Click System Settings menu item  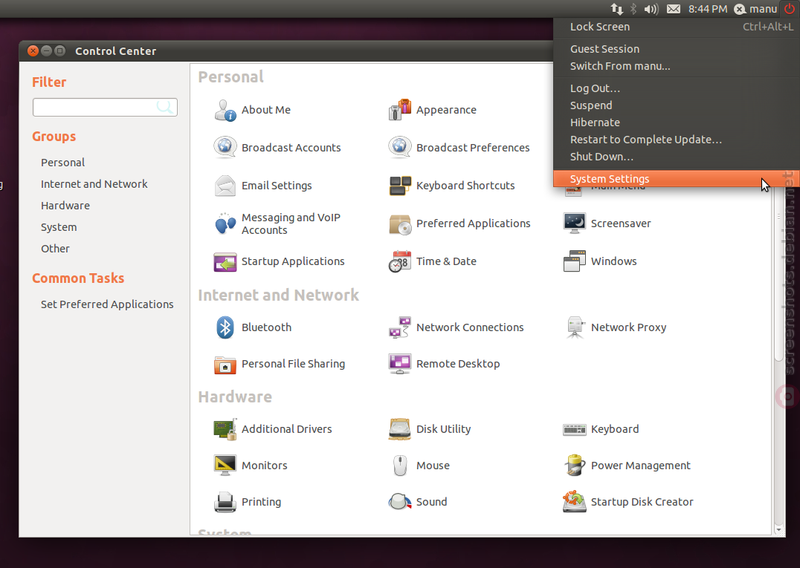[676, 179]
